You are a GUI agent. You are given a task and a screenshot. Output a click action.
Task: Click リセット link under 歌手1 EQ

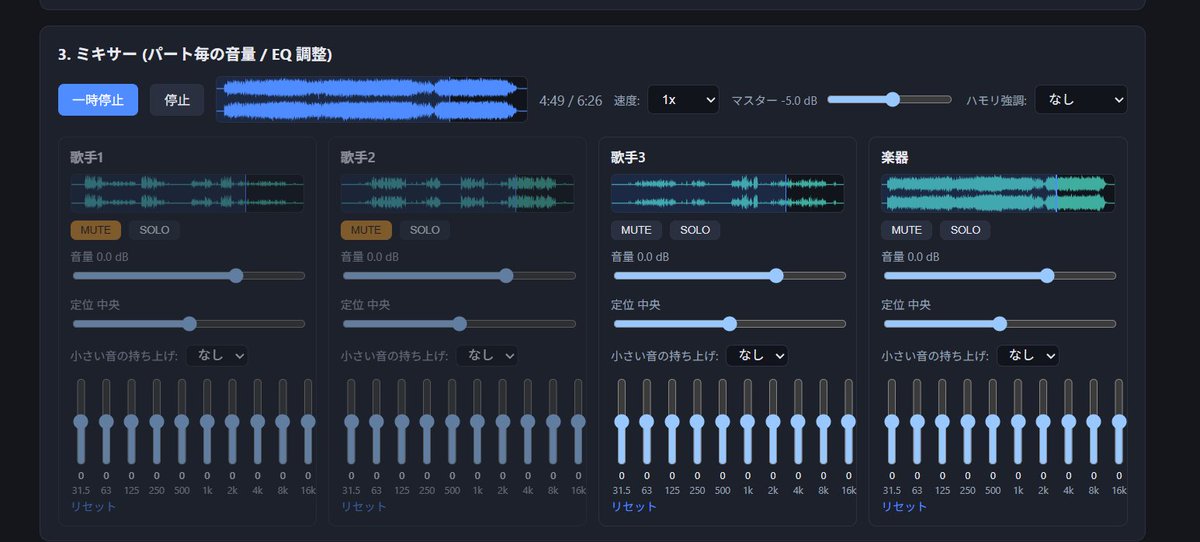pyautogui.click(x=93, y=506)
